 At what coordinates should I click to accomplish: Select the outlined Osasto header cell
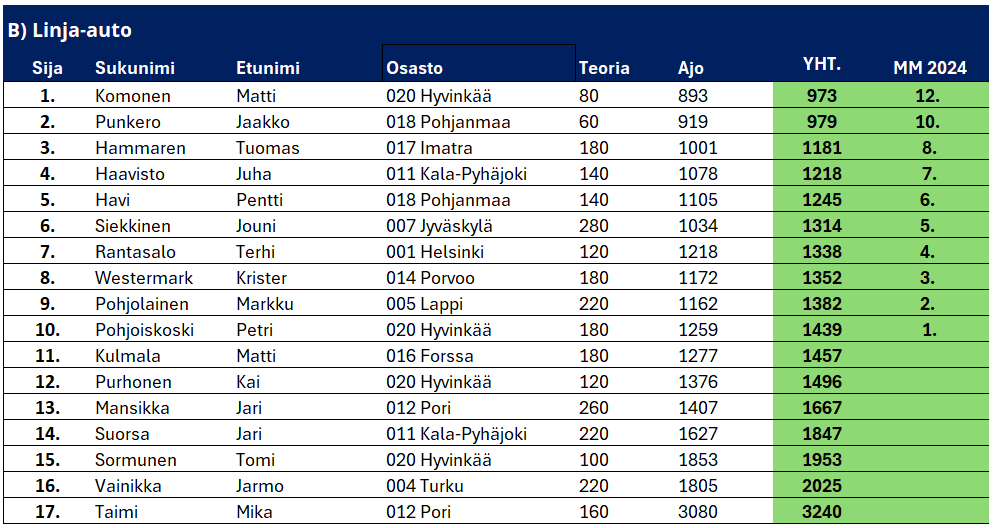(x=478, y=63)
